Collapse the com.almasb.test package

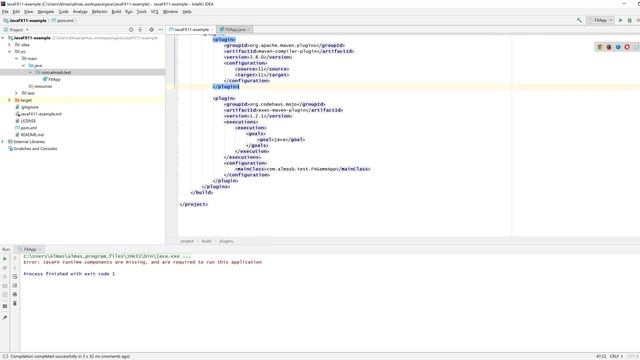(31, 73)
